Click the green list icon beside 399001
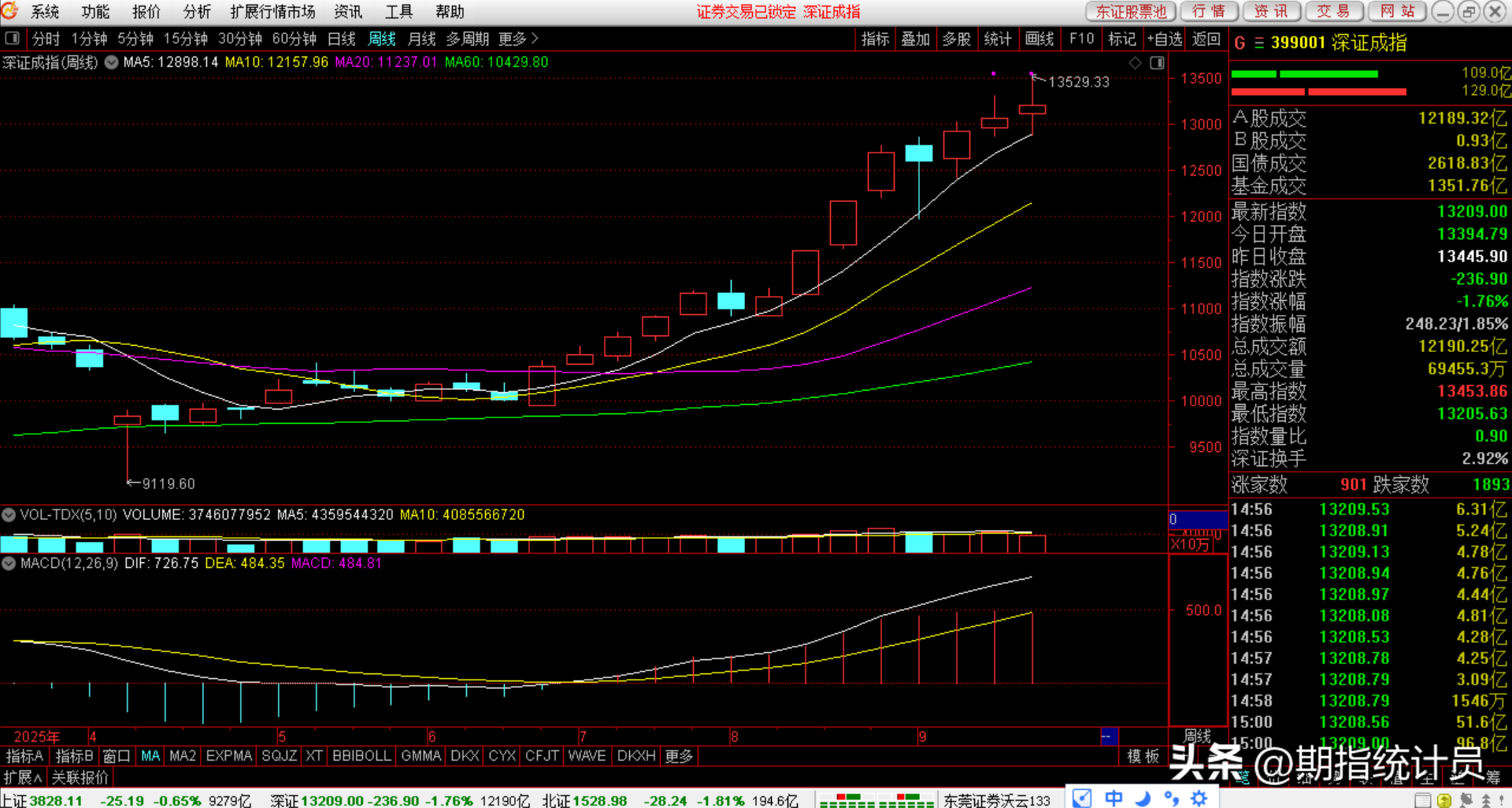This screenshot has height=808, width=1512. [1258, 43]
